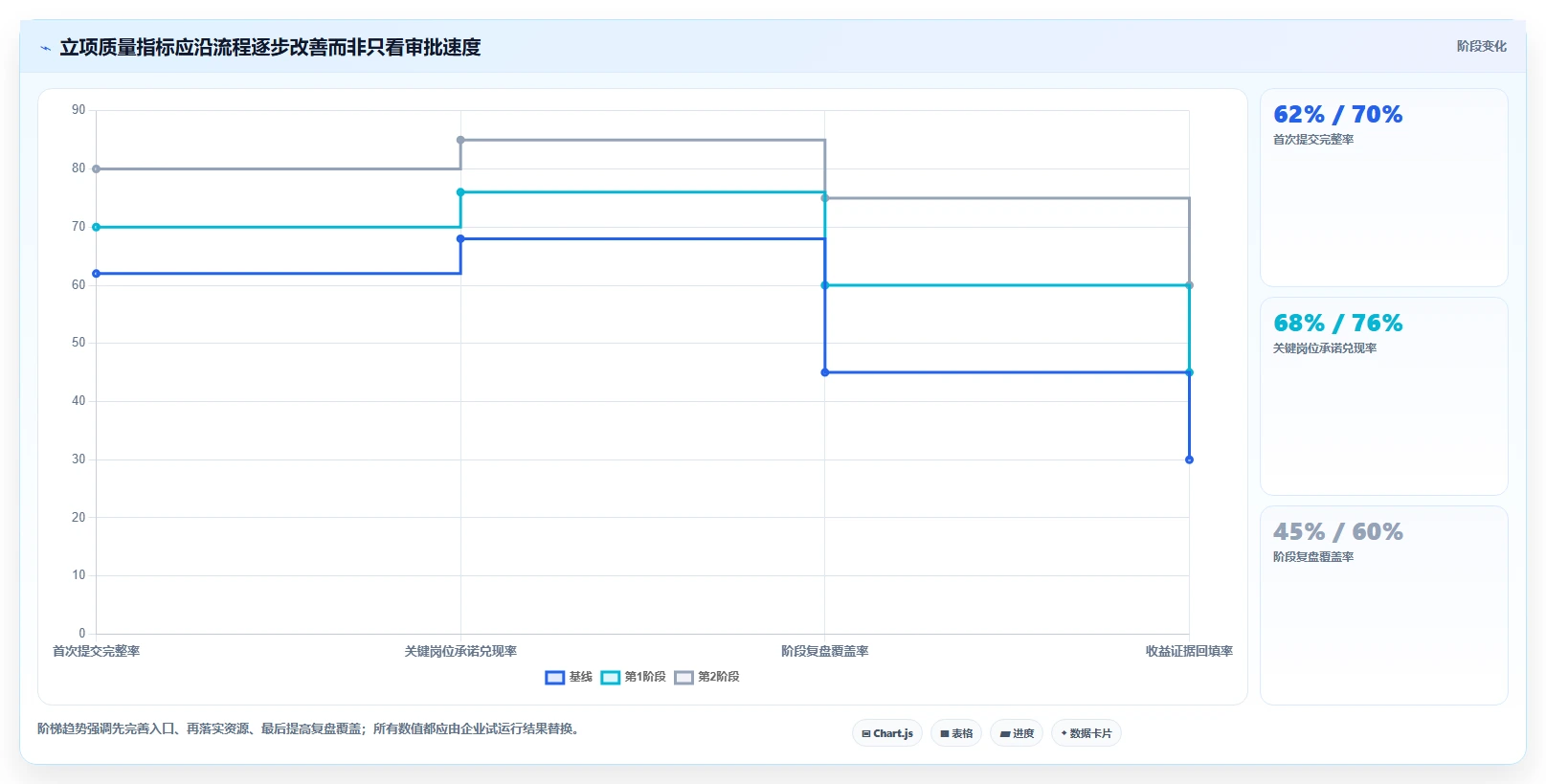Screen dimensions: 1546x784
Task: Click the y-axis tick label 10
Action: [78, 575]
